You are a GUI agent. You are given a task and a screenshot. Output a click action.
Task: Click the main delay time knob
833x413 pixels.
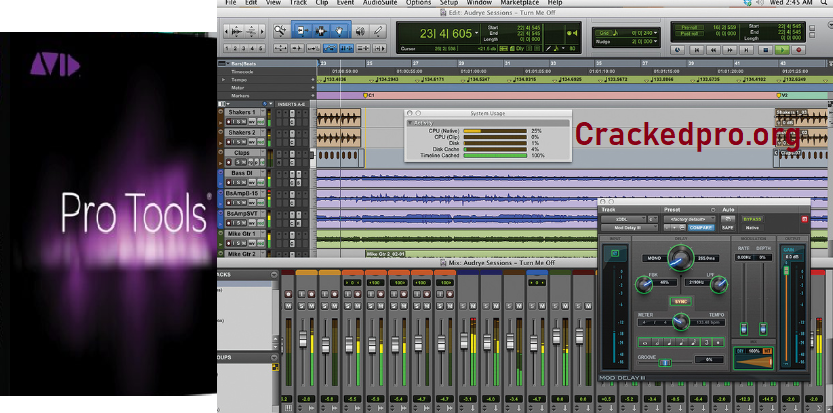point(680,257)
